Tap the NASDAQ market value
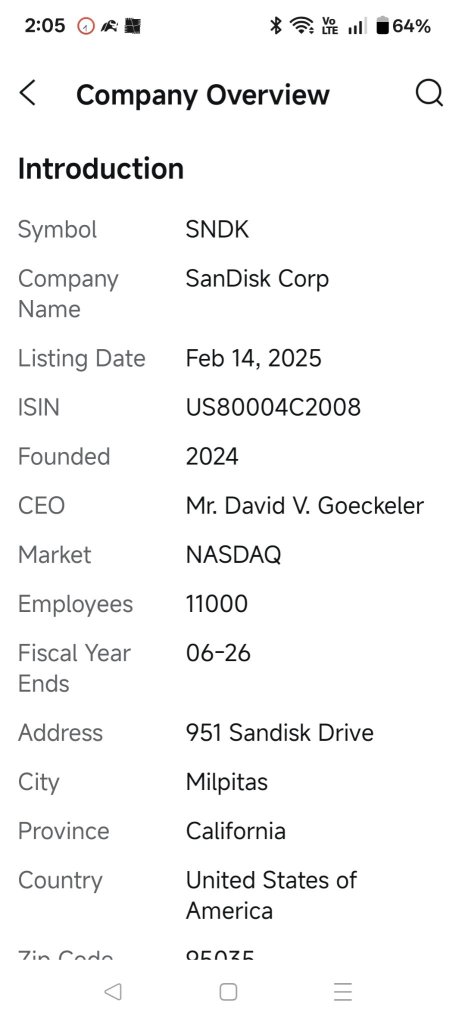 click(234, 555)
